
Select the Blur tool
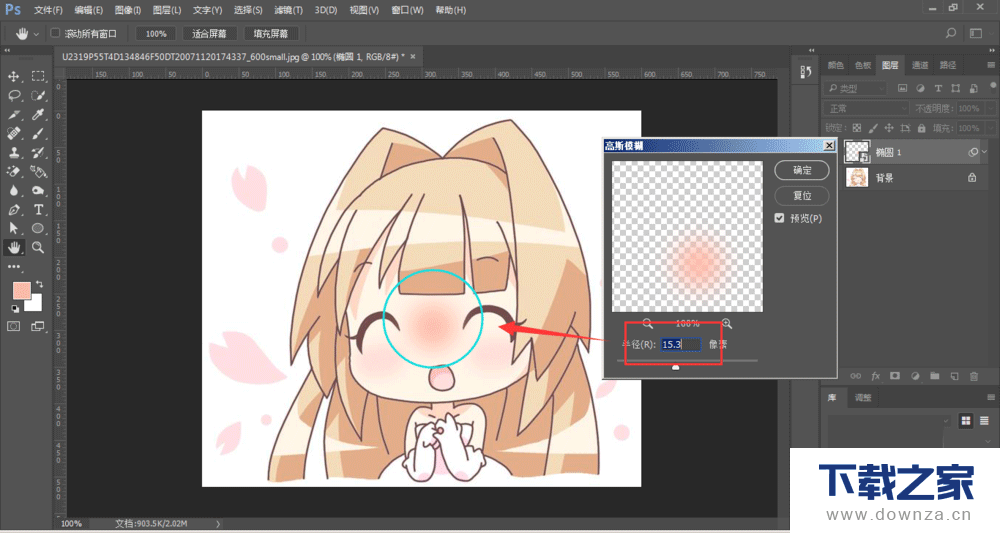pos(13,191)
